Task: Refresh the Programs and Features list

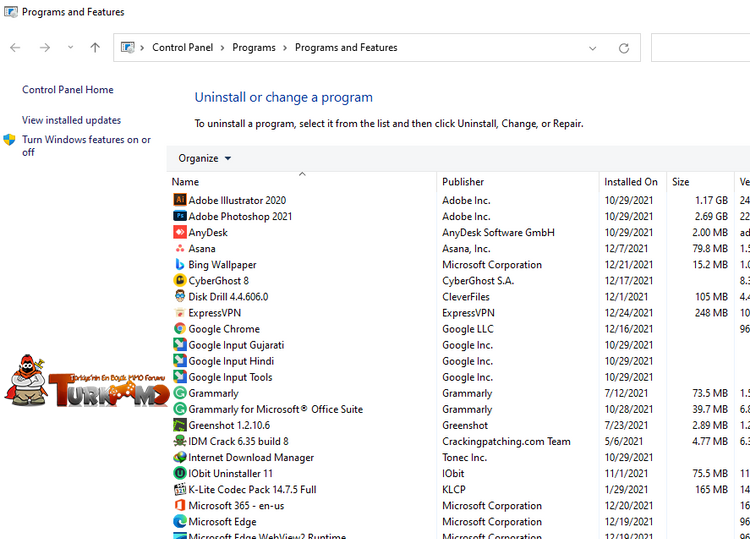Action: (624, 48)
